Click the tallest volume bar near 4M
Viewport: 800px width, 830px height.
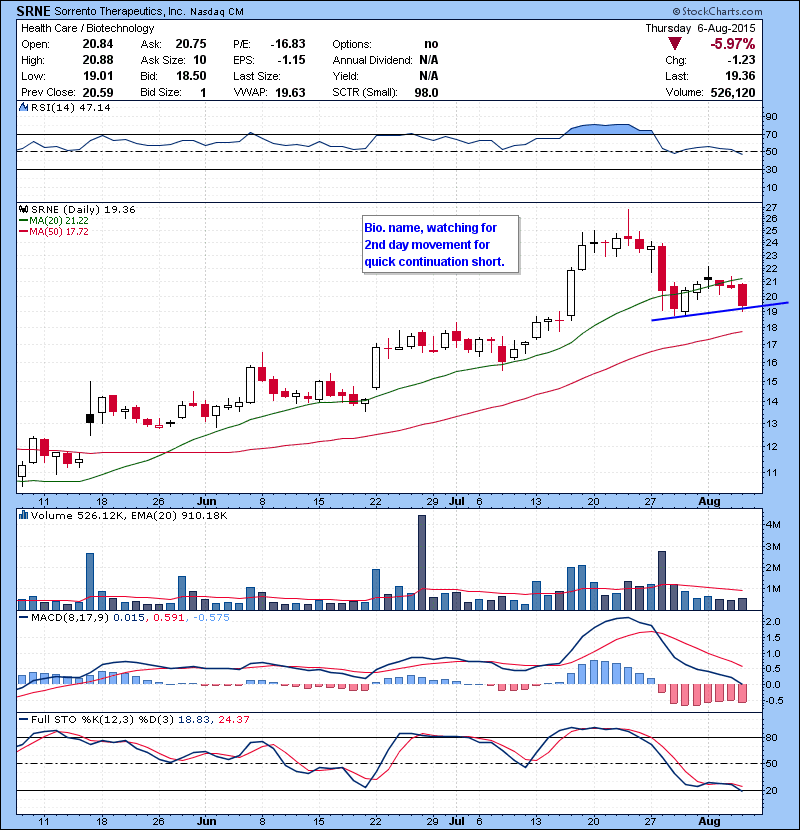[x=422, y=562]
